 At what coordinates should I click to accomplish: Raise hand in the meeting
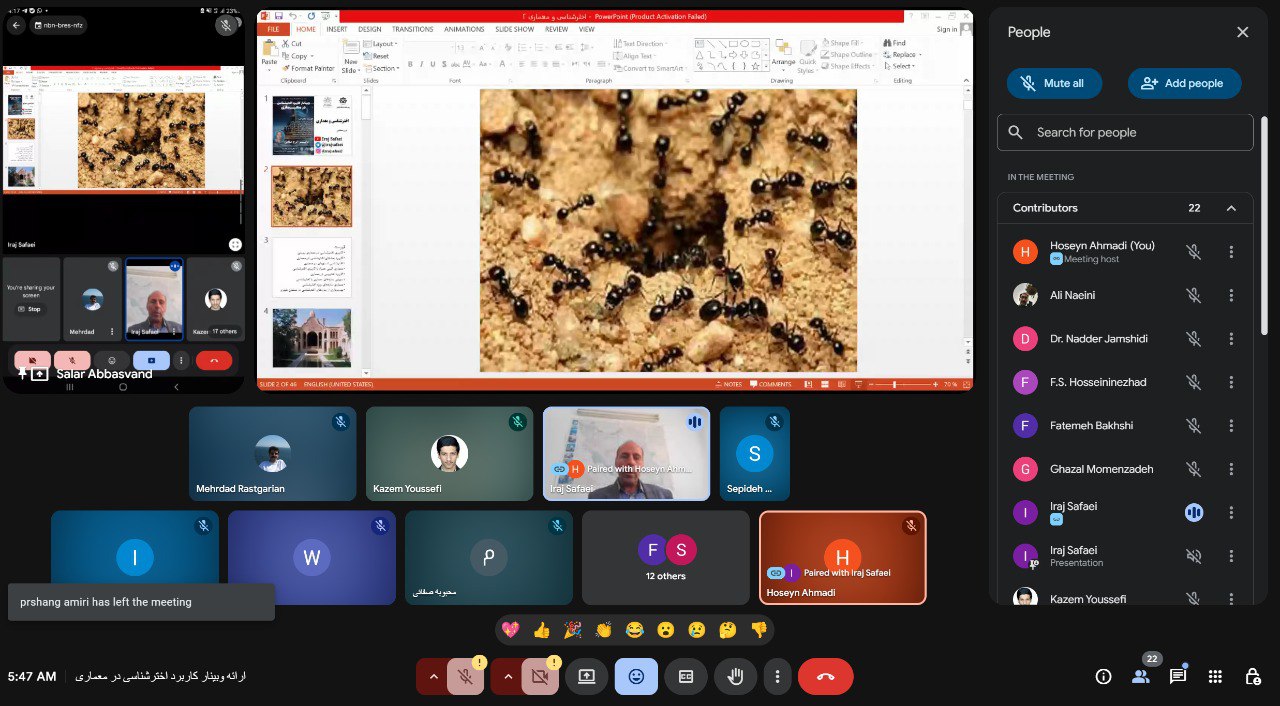[x=735, y=677]
